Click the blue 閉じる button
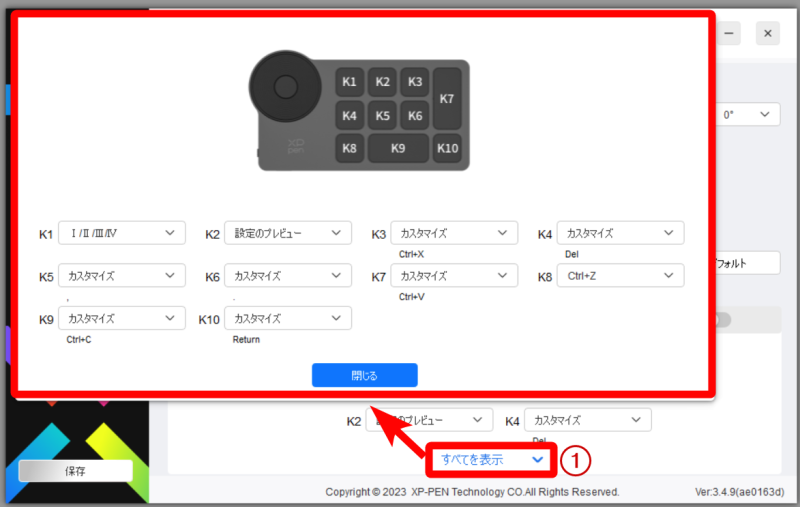 click(364, 375)
